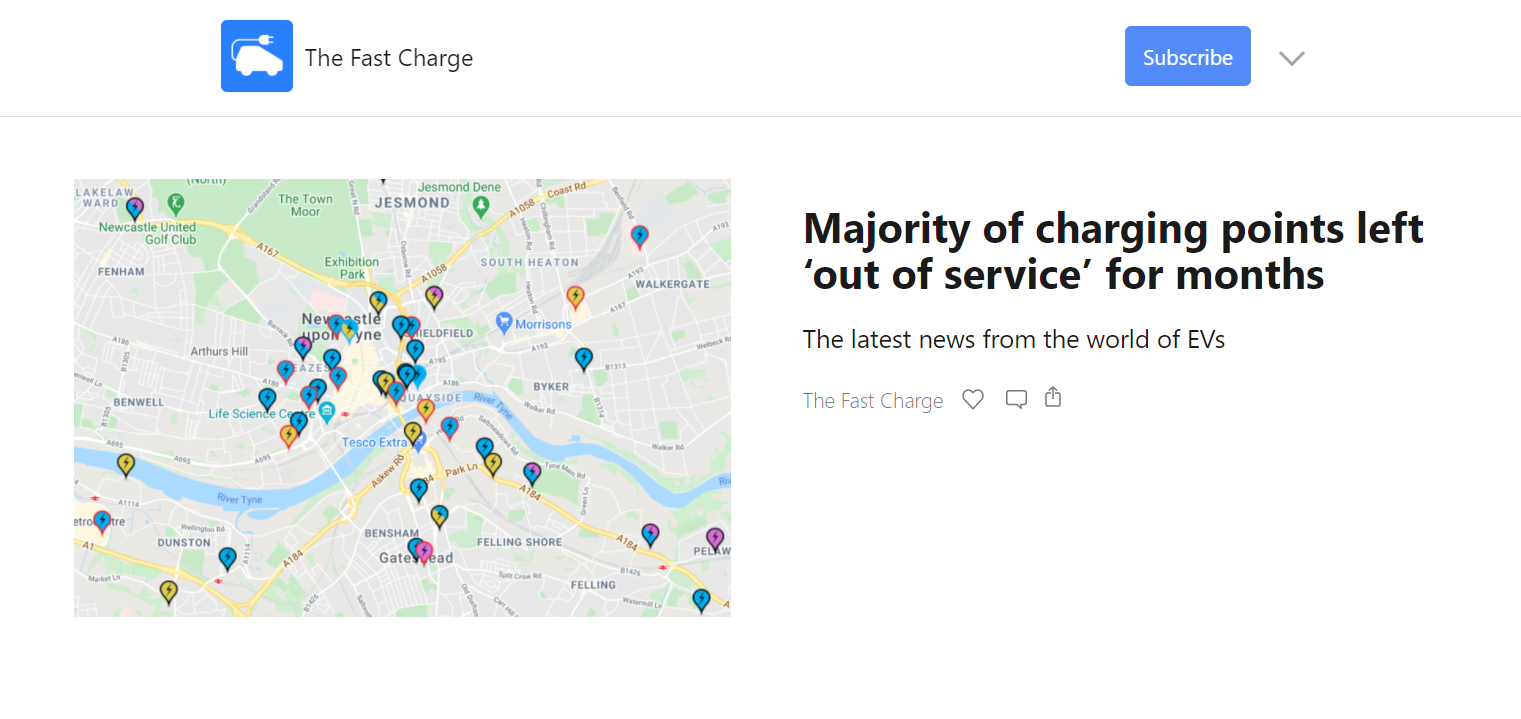Screen dimensions: 1521x719
Task: Click the purple pin by Newcastle United Golf Club
Action: point(134,207)
